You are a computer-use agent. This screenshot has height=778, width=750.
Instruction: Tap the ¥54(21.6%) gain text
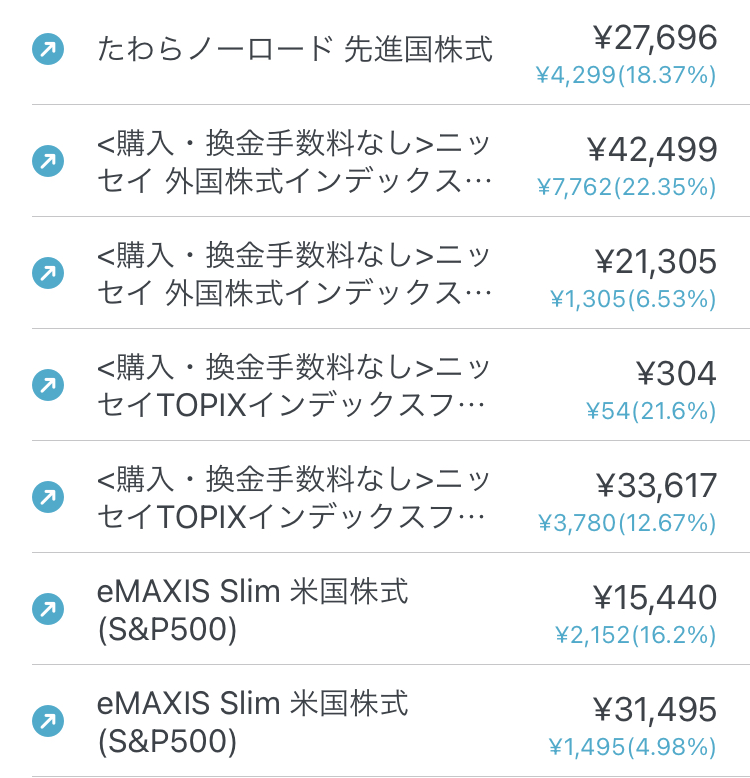tap(651, 411)
